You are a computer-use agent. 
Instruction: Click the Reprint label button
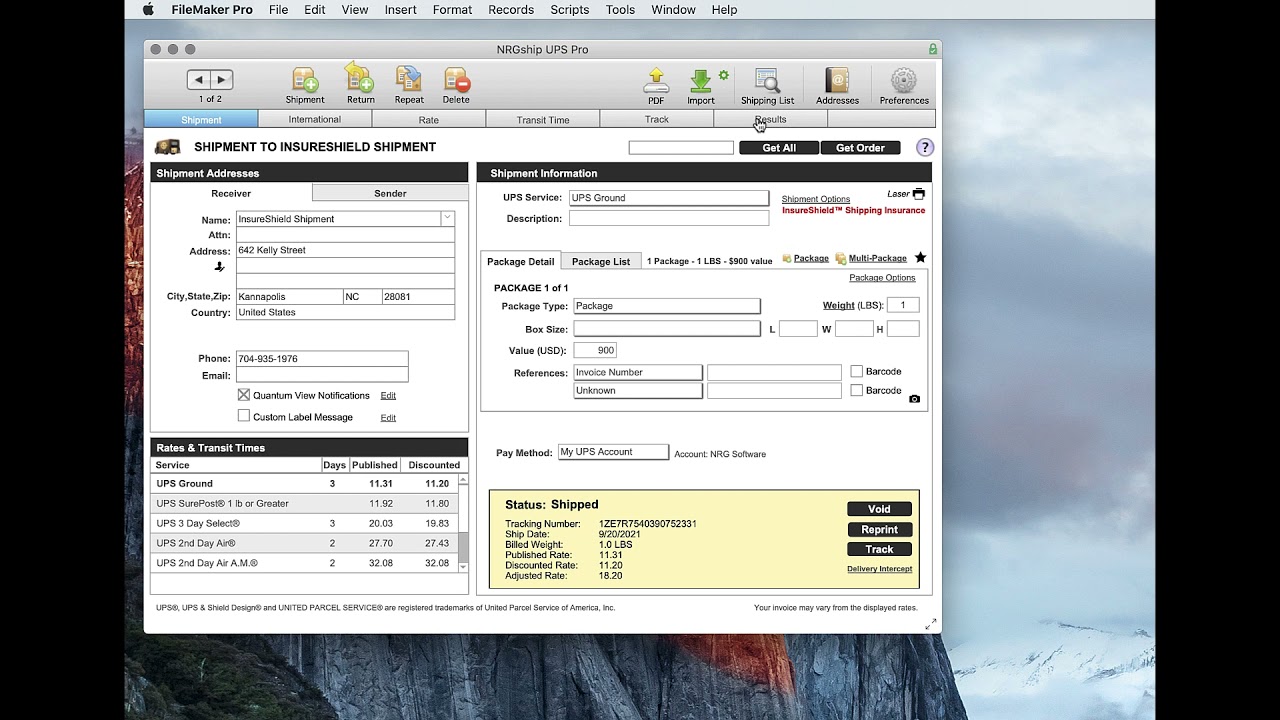tap(879, 529)
